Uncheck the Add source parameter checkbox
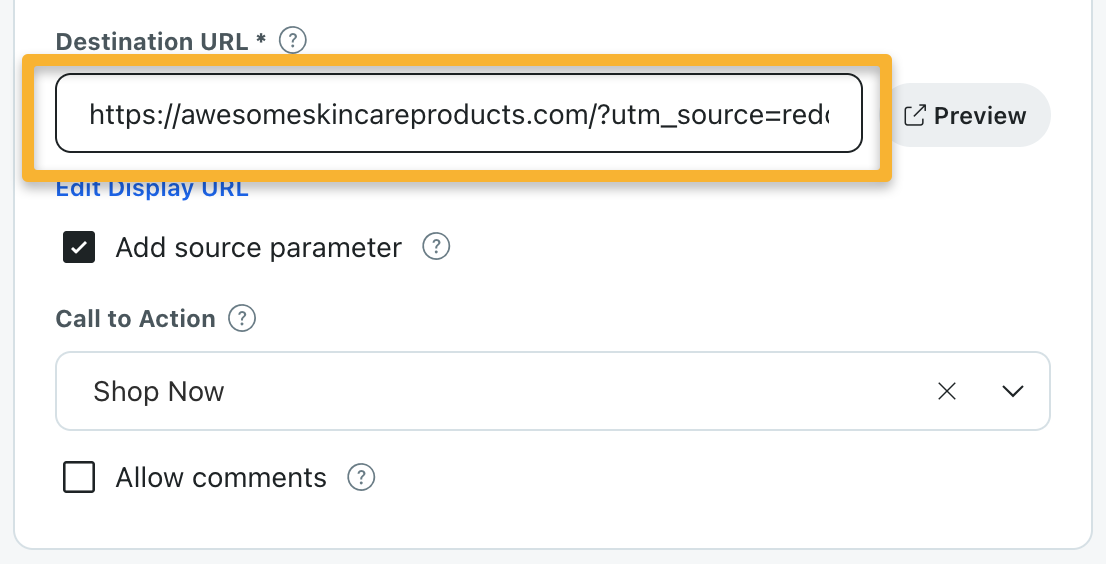 pos(79,247)
